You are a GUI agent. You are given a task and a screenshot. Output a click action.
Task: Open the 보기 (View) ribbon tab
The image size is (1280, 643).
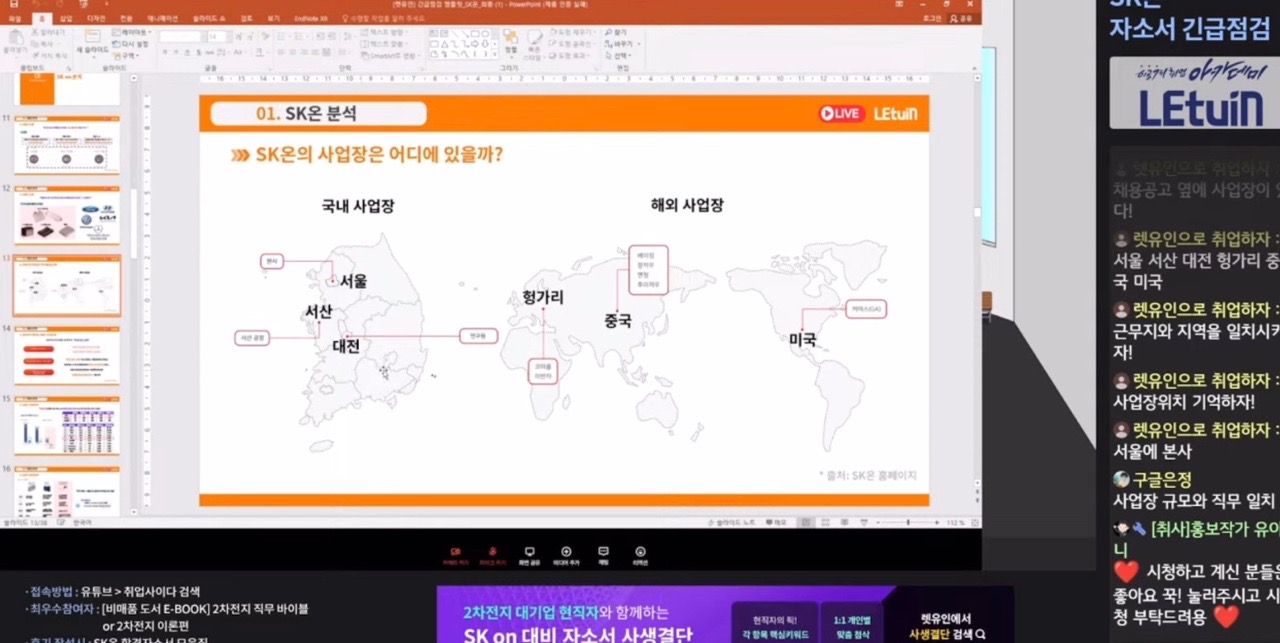tap(273, 18)
